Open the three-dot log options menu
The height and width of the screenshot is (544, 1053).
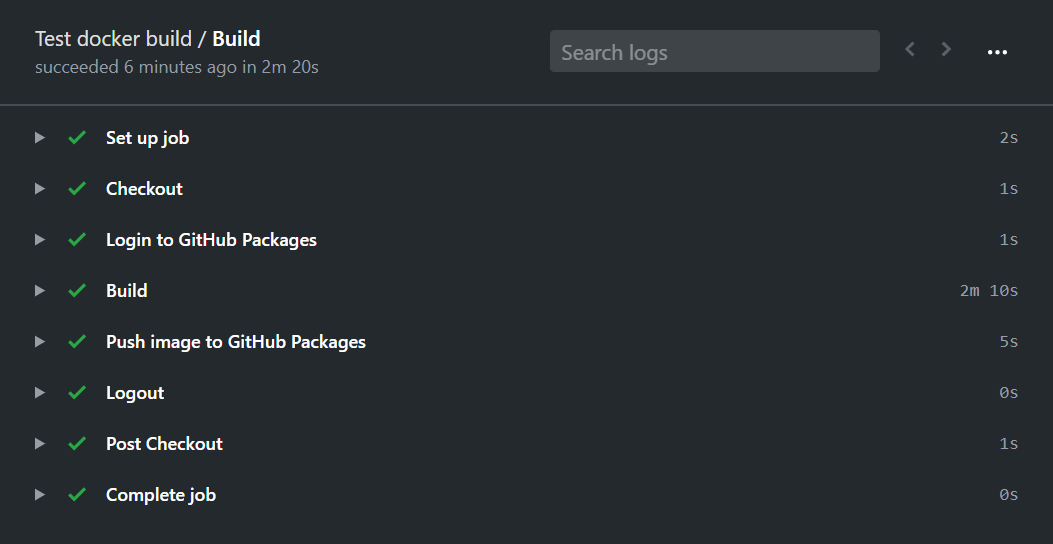point(997,52)
